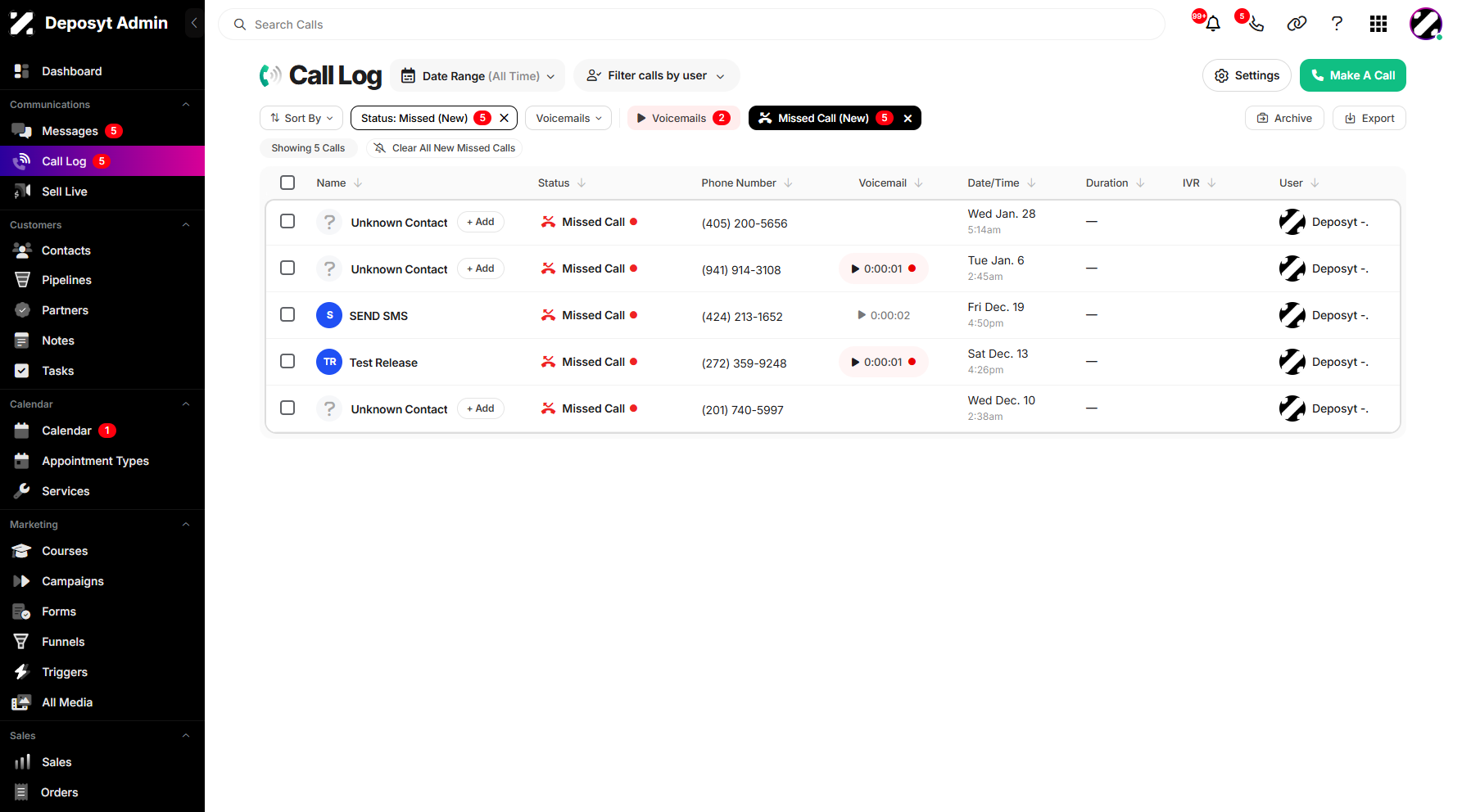Image resolution: width=1462 pixels, height=812 pixels.
Task: Select all calls with header checkbox
Action: coord(287,183)
